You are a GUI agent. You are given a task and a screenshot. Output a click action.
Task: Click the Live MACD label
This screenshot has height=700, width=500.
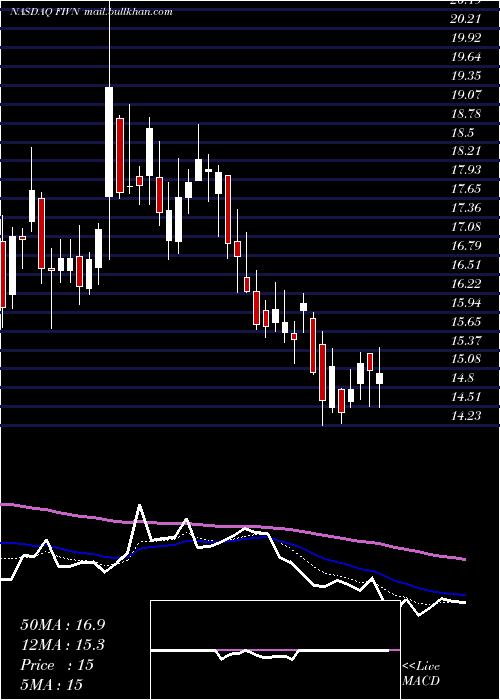click(x=421, y=673)
